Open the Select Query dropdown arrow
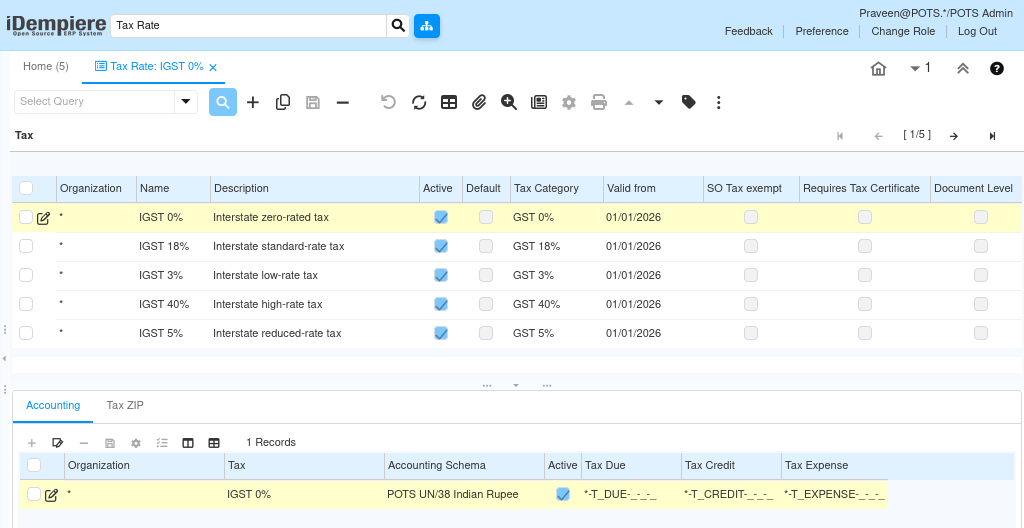 [x=186, y=101]
